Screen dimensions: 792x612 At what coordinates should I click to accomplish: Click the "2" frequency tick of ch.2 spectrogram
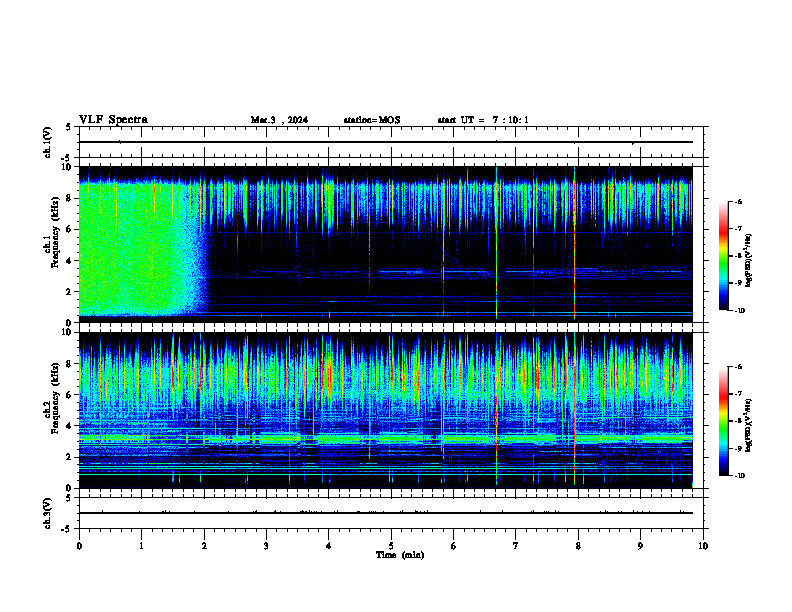pyautogui.click(x=70, y=457)
